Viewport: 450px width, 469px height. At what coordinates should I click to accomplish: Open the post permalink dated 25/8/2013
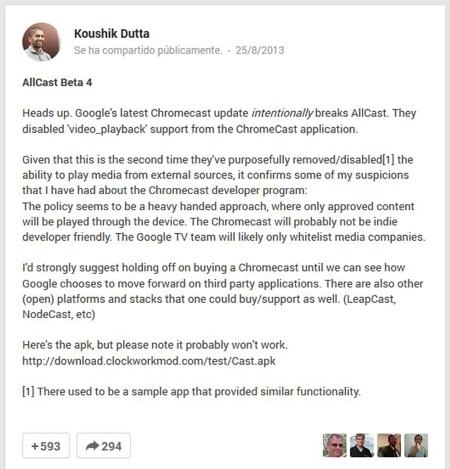coord(260,50)
